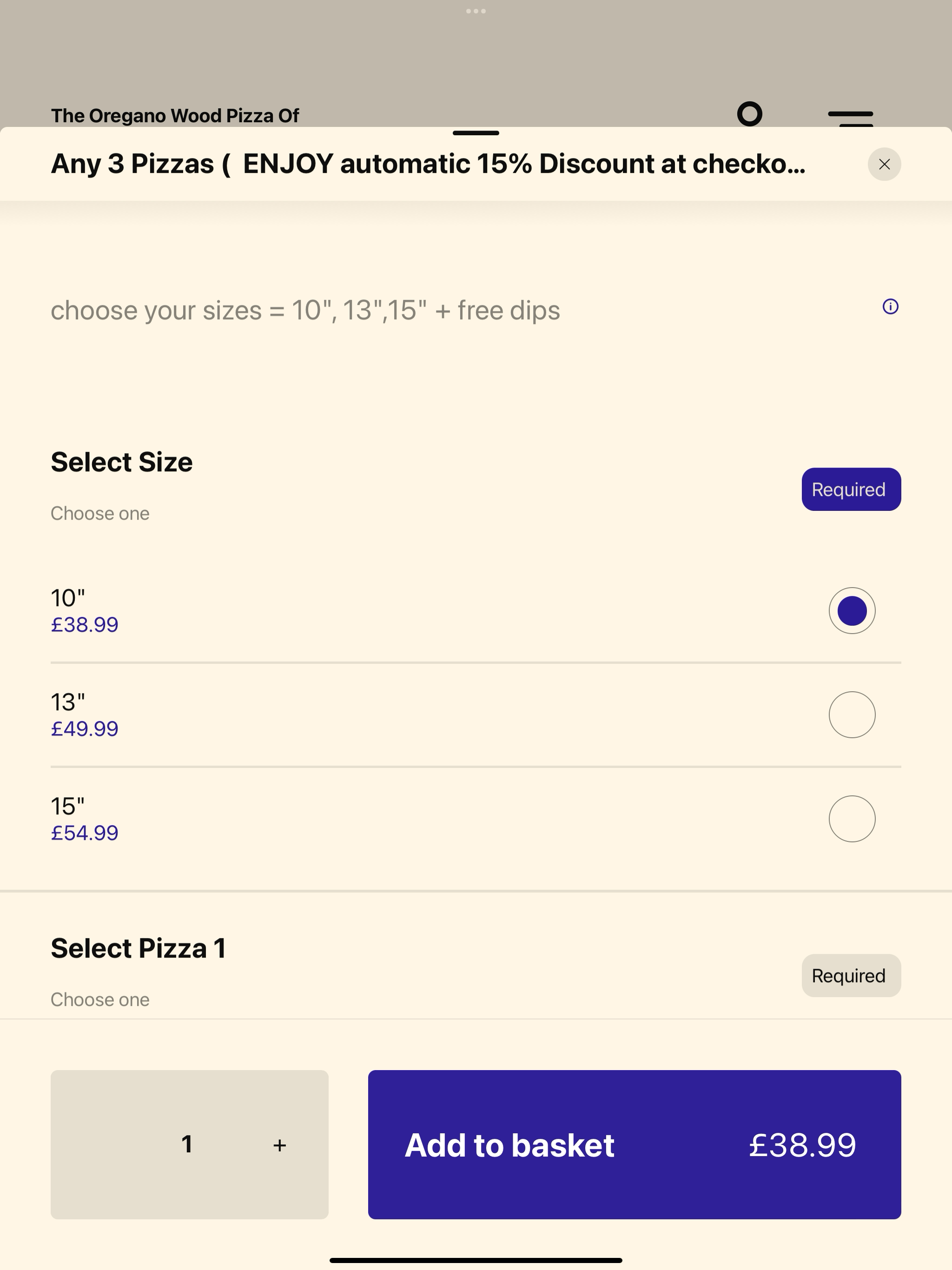Screen dimensions: 952x1270
Task: Close the Any 3 Pizzas dialog
Action: coord(884,164)
